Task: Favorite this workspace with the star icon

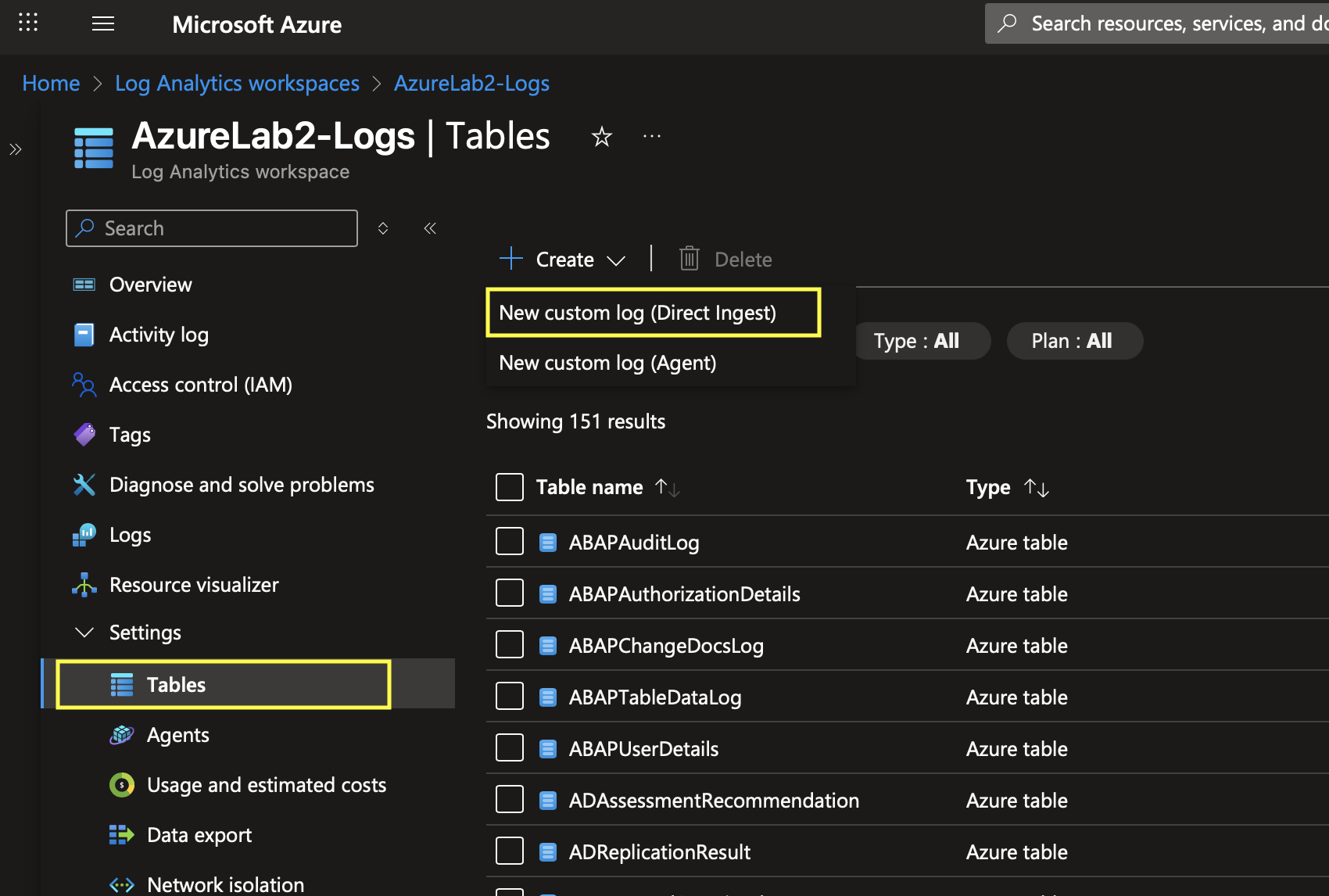Action: point(601,138)
